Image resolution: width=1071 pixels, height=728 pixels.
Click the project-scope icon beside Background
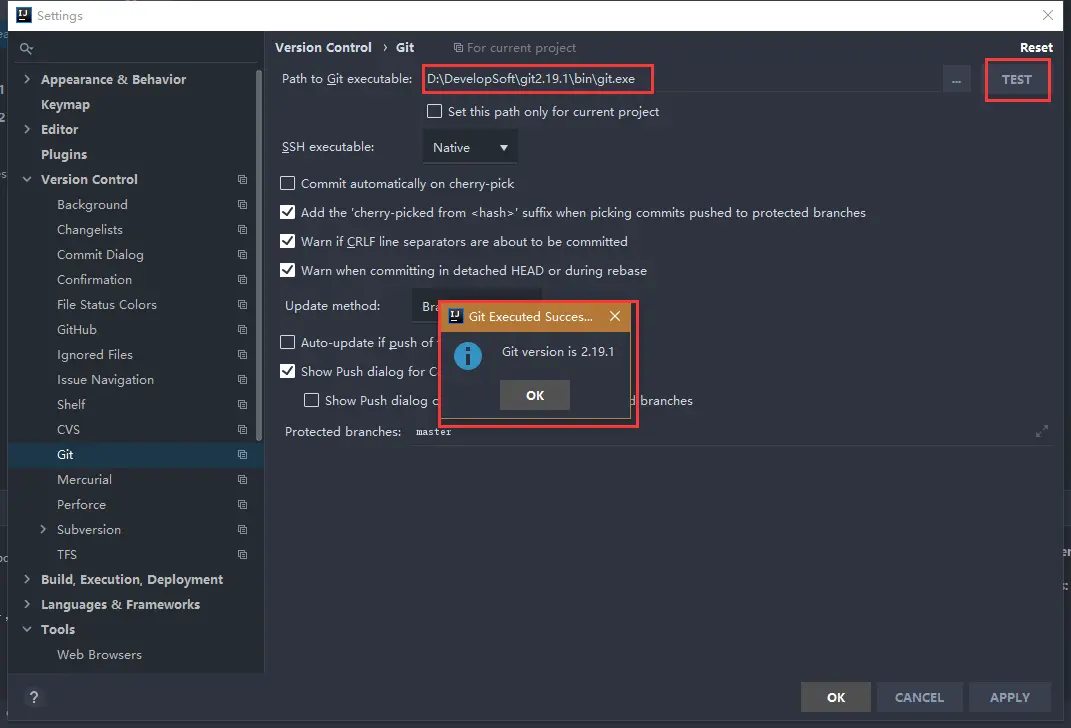coord(242,204)
